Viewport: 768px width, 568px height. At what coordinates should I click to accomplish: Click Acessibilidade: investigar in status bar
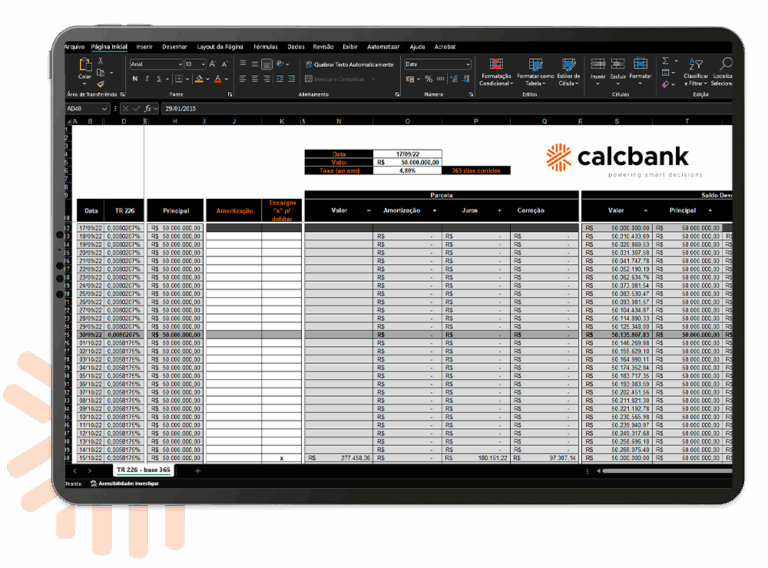[124, 483]
